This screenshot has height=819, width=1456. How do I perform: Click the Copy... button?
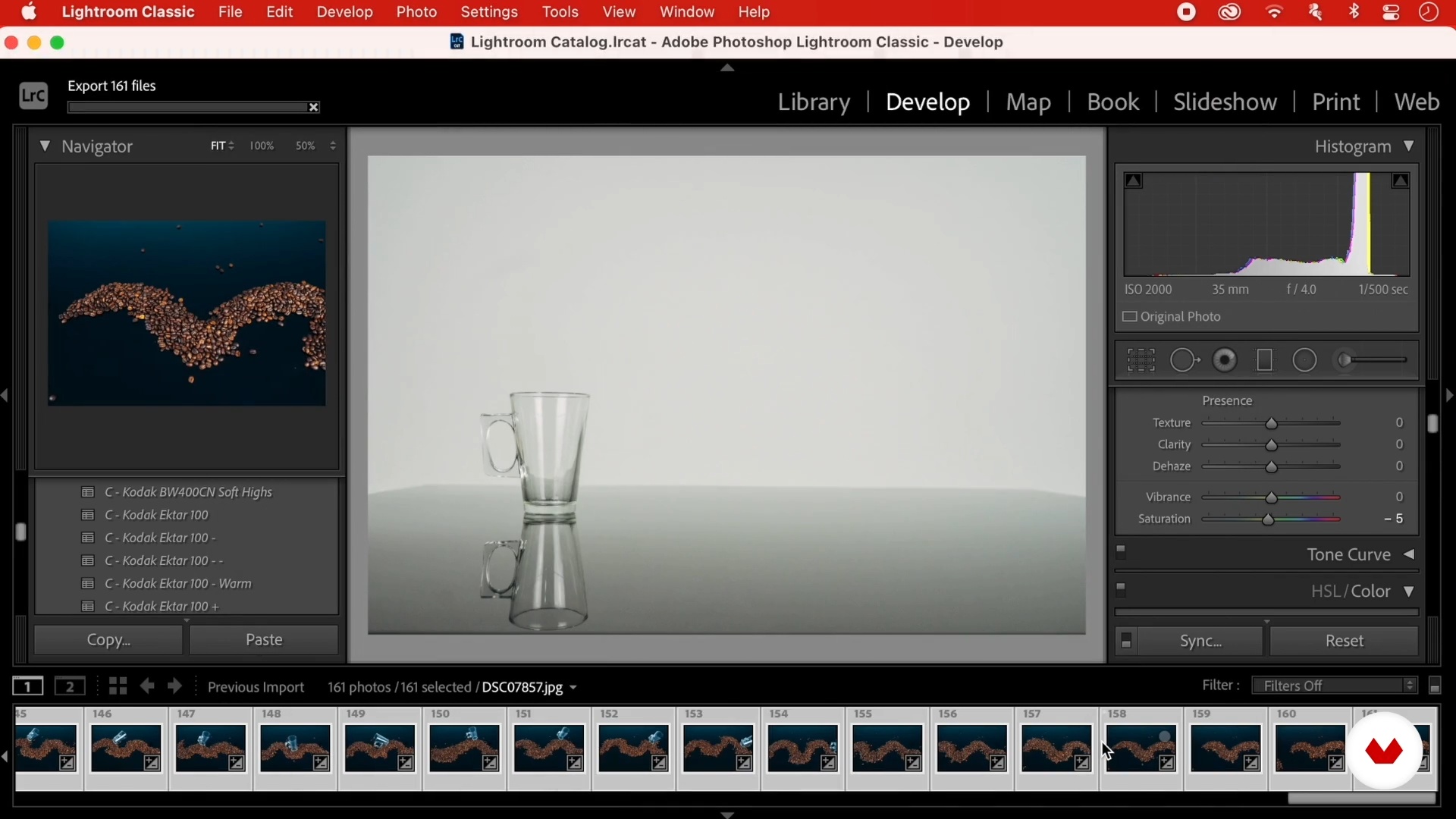pos(108,640)
